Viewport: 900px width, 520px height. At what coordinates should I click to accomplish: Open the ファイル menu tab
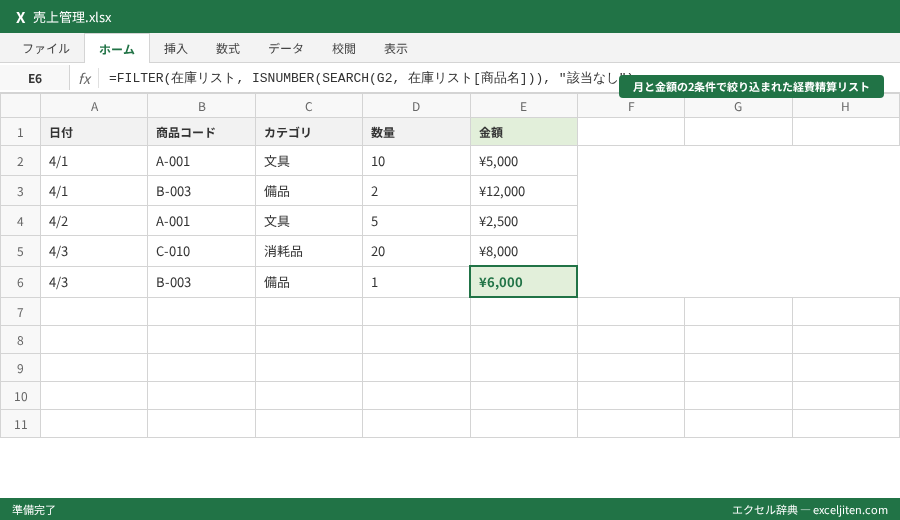(46, 49)
